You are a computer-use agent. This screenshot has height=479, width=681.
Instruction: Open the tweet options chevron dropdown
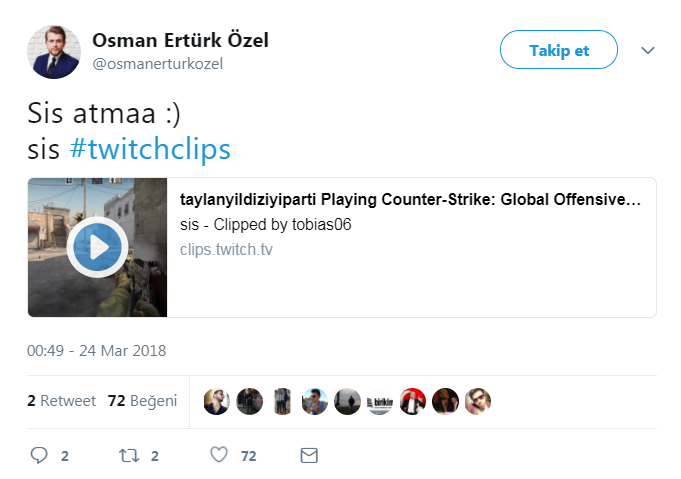(x=647, y=50)
